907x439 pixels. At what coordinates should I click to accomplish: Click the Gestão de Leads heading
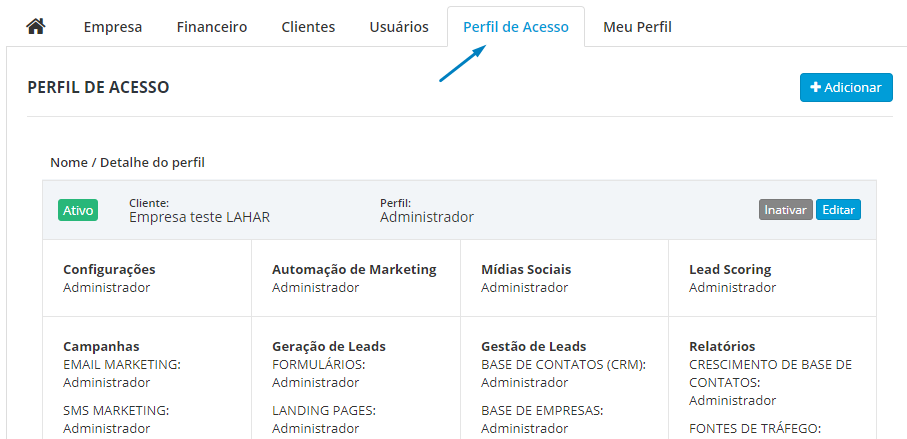tap(534, 346)
